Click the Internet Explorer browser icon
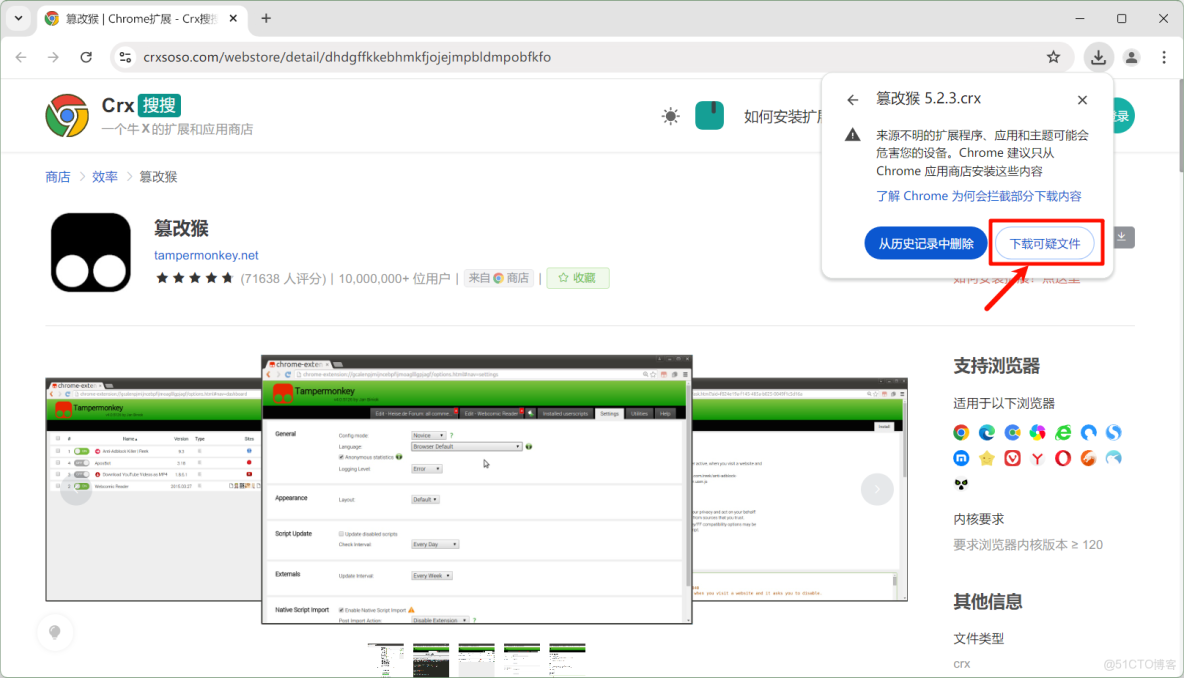Image resolution: width=1184 pixels, height=678 pixels. click(x=1063, y=432)
